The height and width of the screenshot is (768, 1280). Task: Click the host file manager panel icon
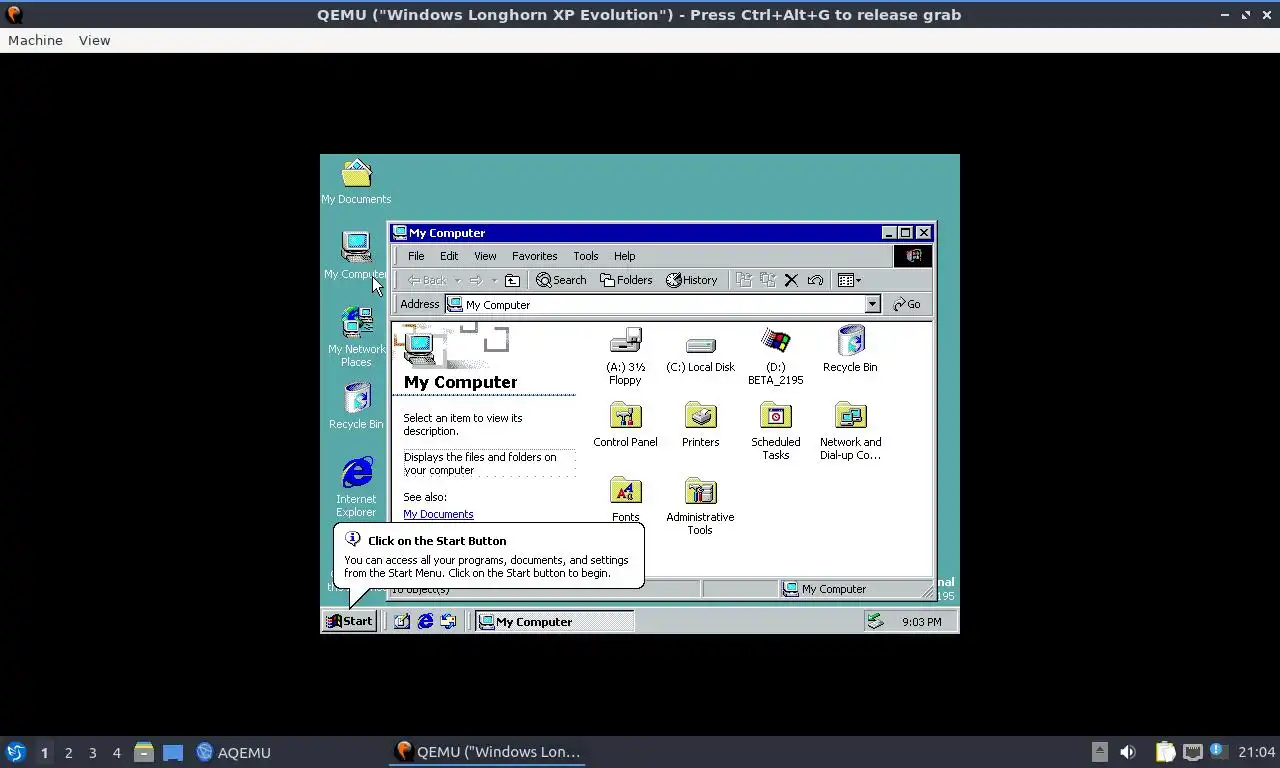(x=144, y=752)
